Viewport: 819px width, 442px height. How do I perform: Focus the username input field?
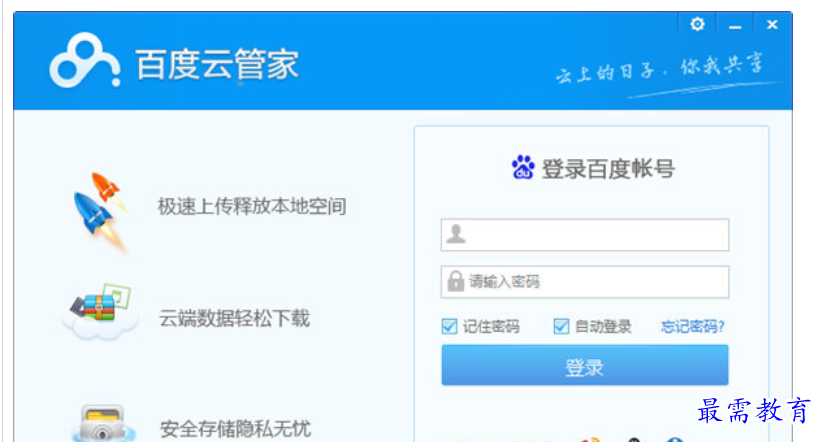click(x=584, y=235)
